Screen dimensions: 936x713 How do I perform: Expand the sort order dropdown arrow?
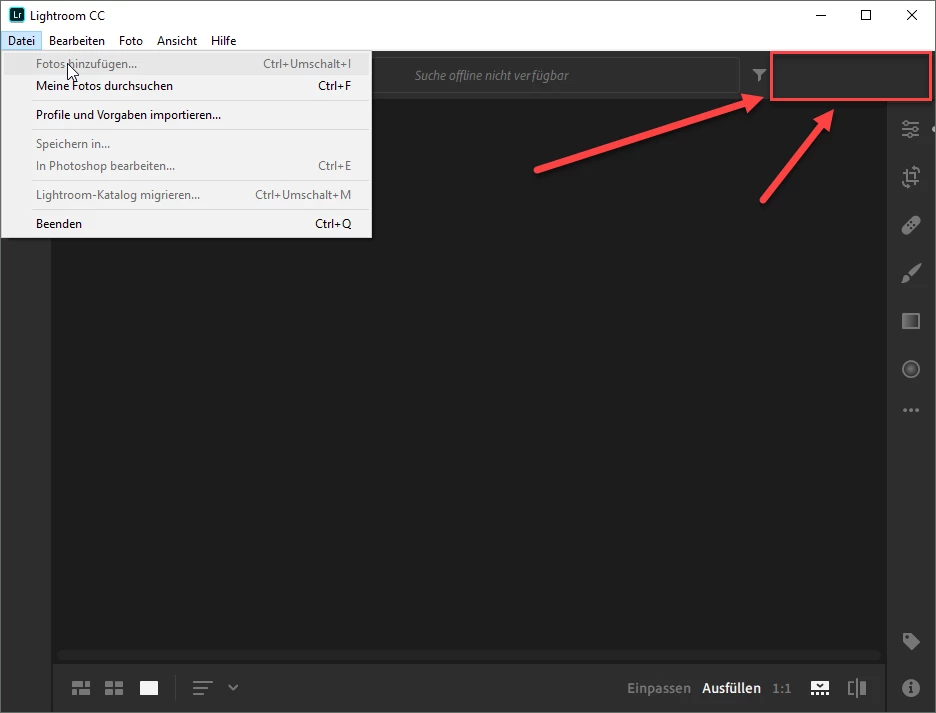tap(233, 687)
